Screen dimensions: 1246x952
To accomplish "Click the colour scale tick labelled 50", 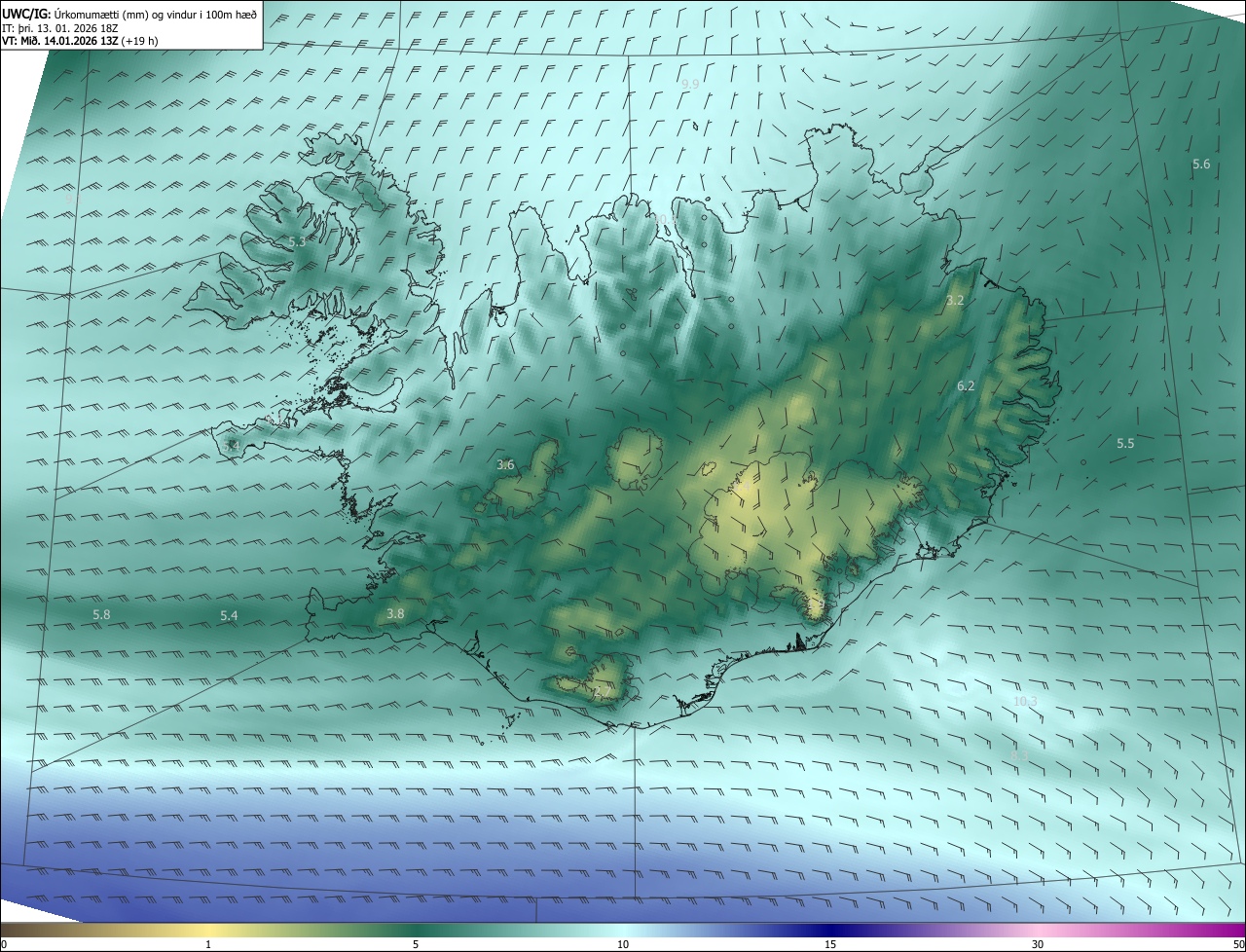I will click(x=1238, y=944).
